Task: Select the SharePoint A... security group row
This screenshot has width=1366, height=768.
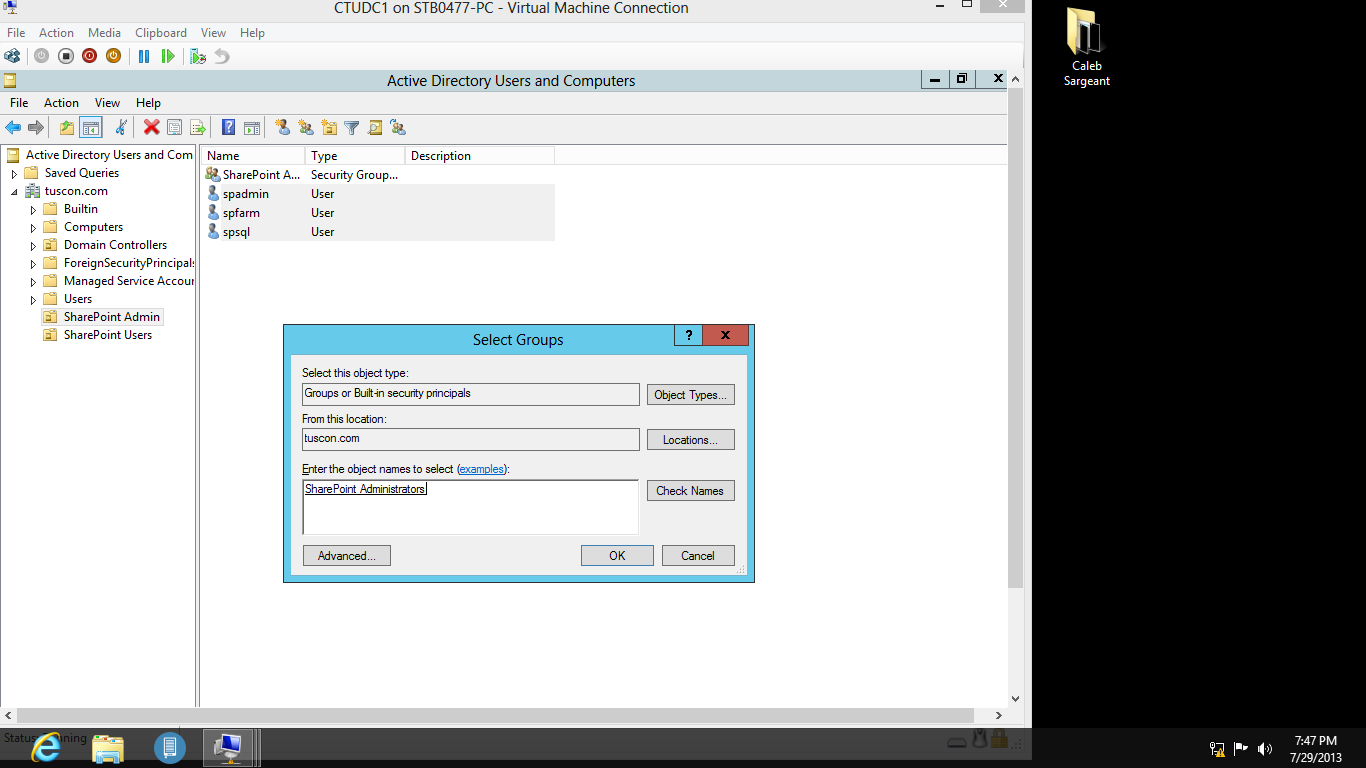Action: 380,175
